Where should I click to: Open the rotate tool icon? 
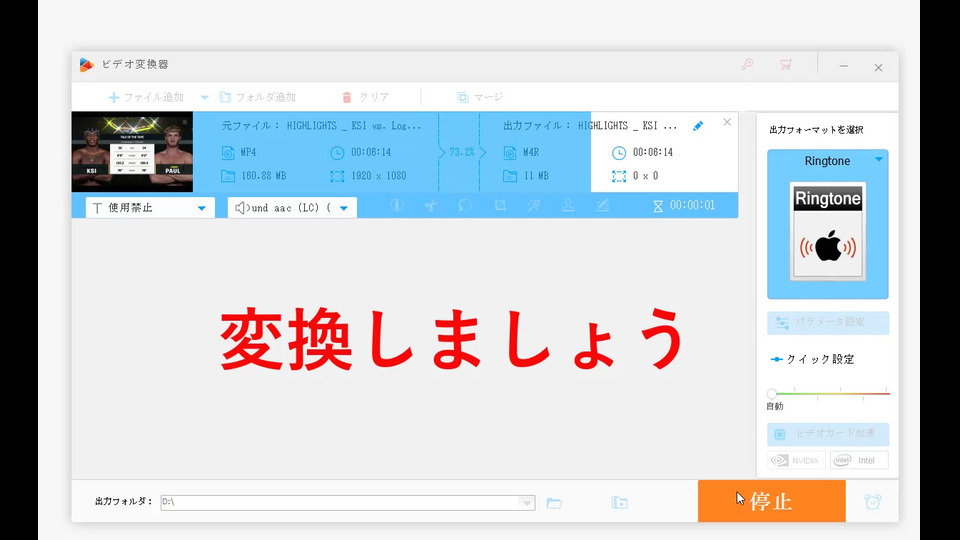pyautogui.click(x=465, y=206)
